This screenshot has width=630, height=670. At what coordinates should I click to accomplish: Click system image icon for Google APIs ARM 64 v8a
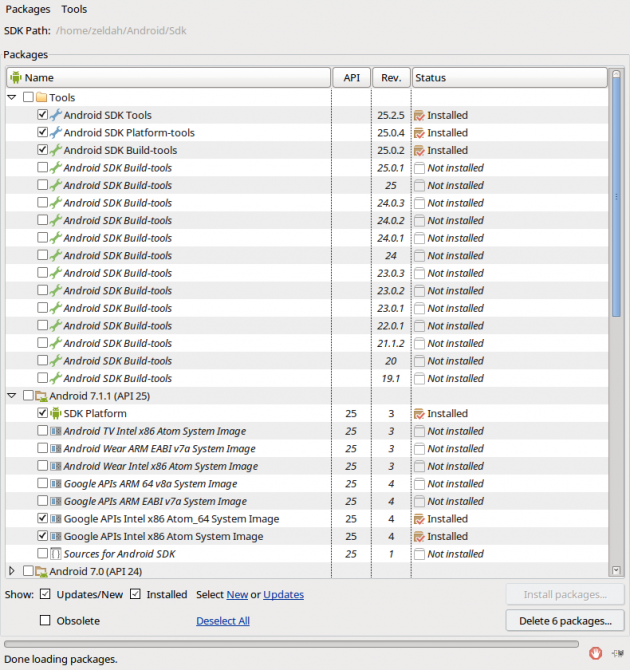click(x=56, y=483)
